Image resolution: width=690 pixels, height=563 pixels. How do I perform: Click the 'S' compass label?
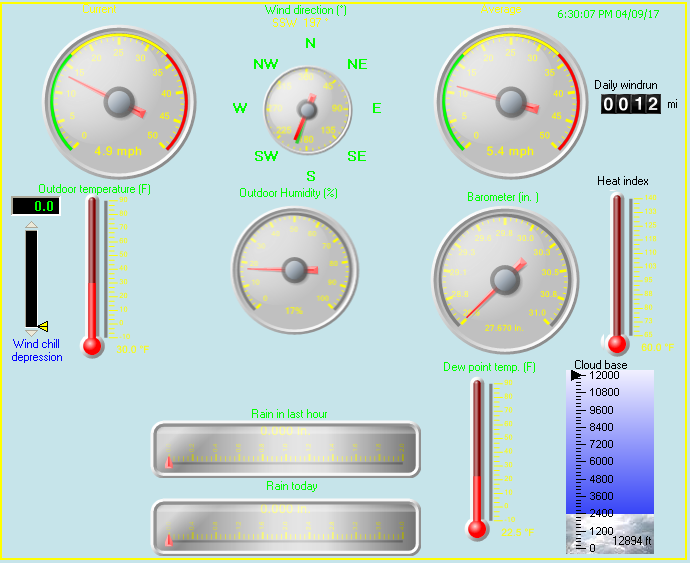point(311,176)
